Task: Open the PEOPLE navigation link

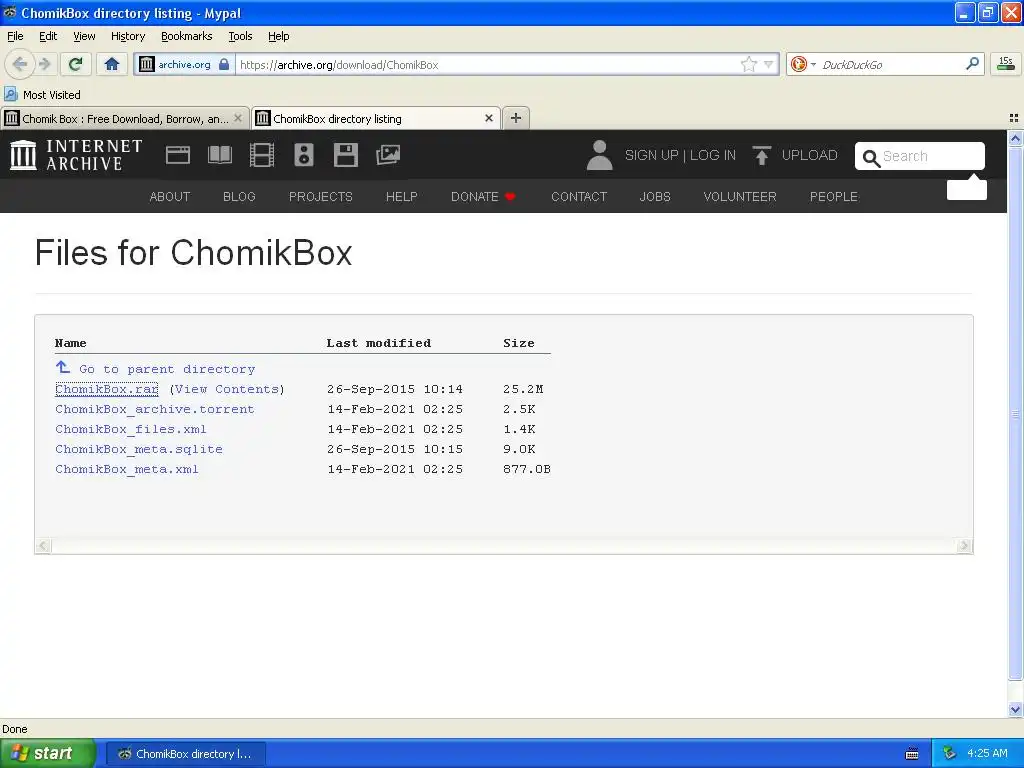Action: pos(834,197)
